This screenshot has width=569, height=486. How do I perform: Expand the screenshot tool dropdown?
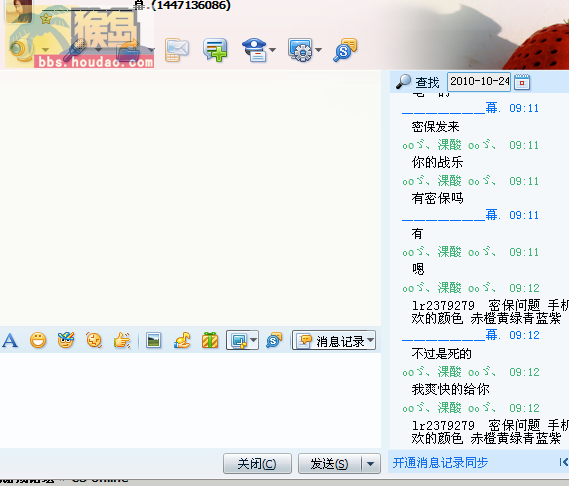254,340
